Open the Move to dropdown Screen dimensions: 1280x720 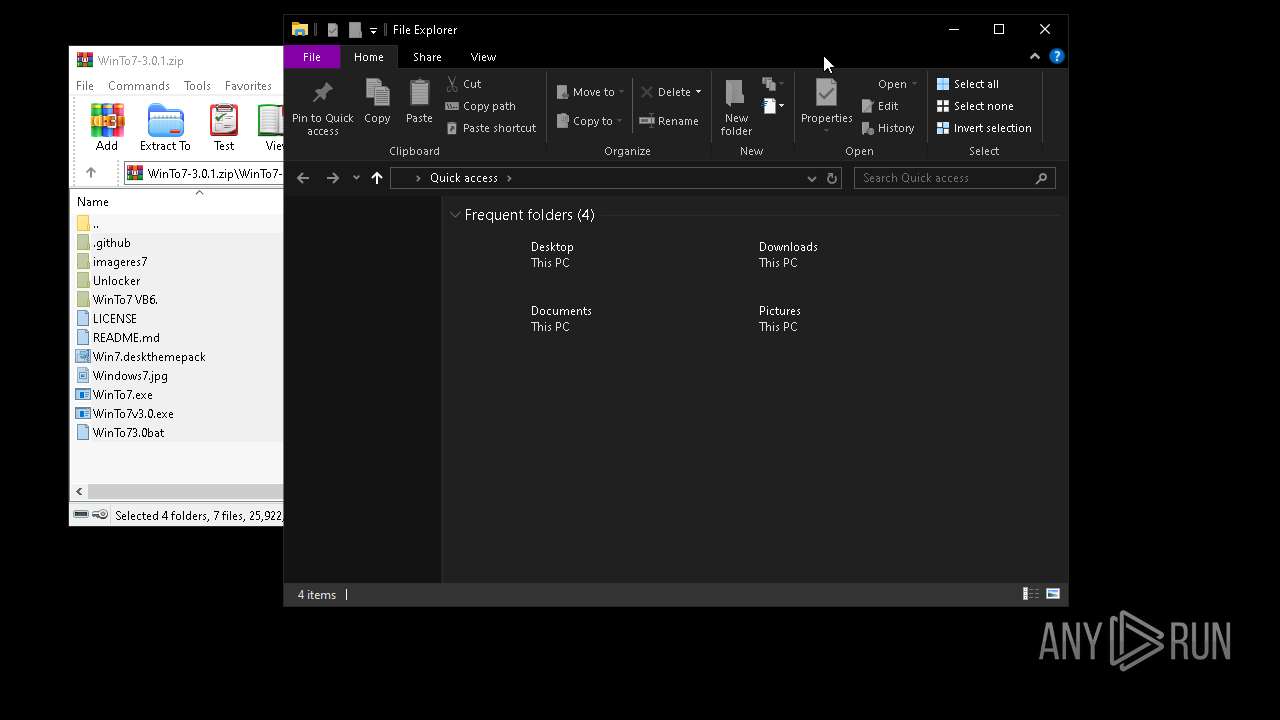pyautogui.click(x=590, y=92)
